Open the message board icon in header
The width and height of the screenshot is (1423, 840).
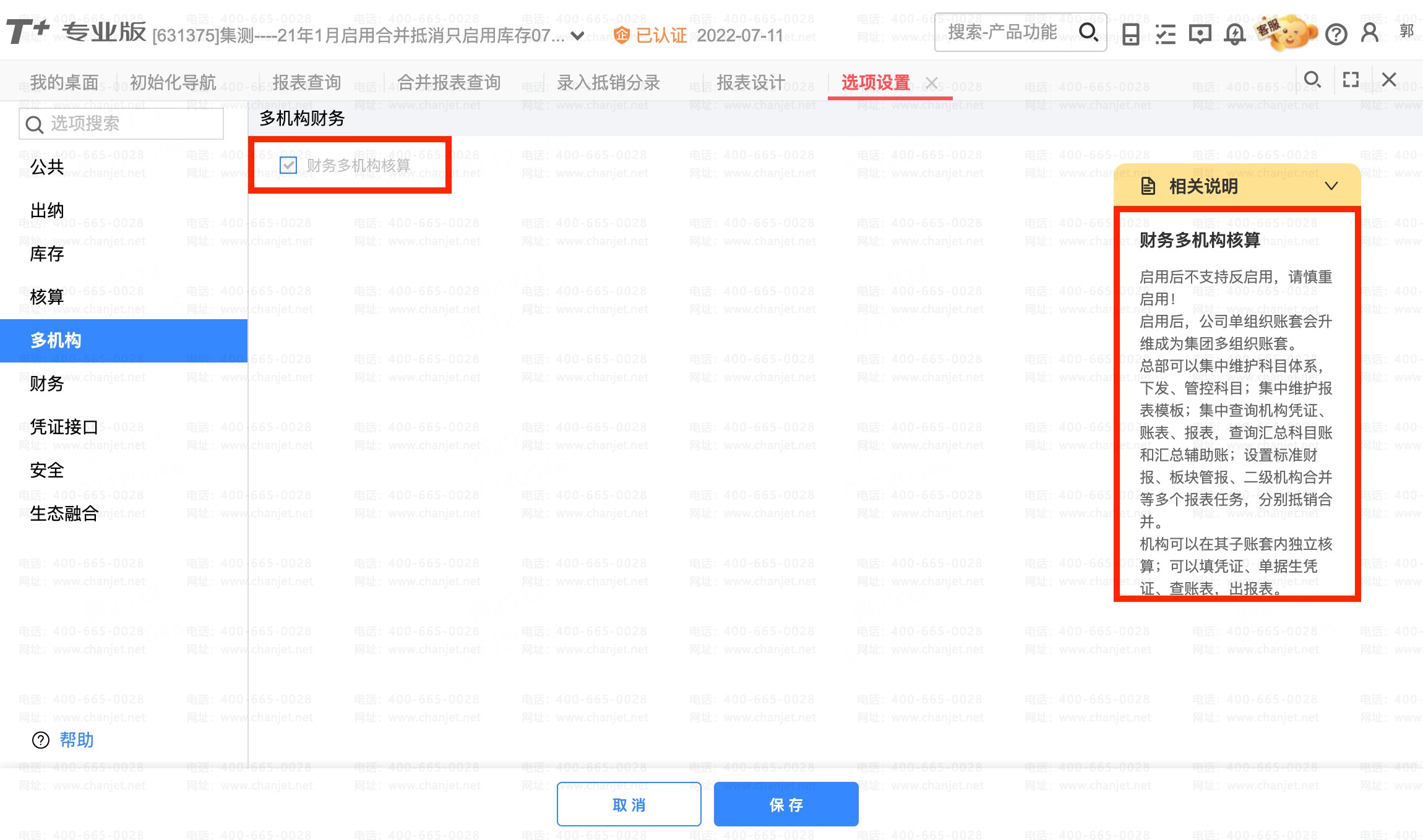[x=1200, y=34]
